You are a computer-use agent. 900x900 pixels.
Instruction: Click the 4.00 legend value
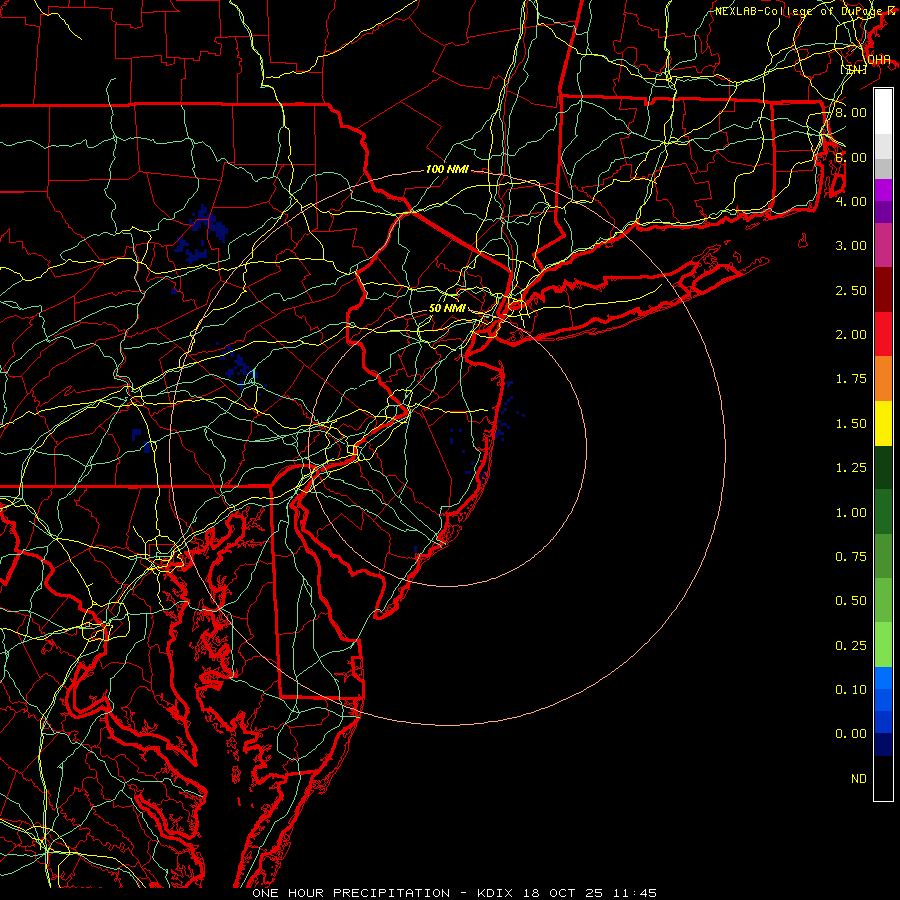[x=851, y=201]
